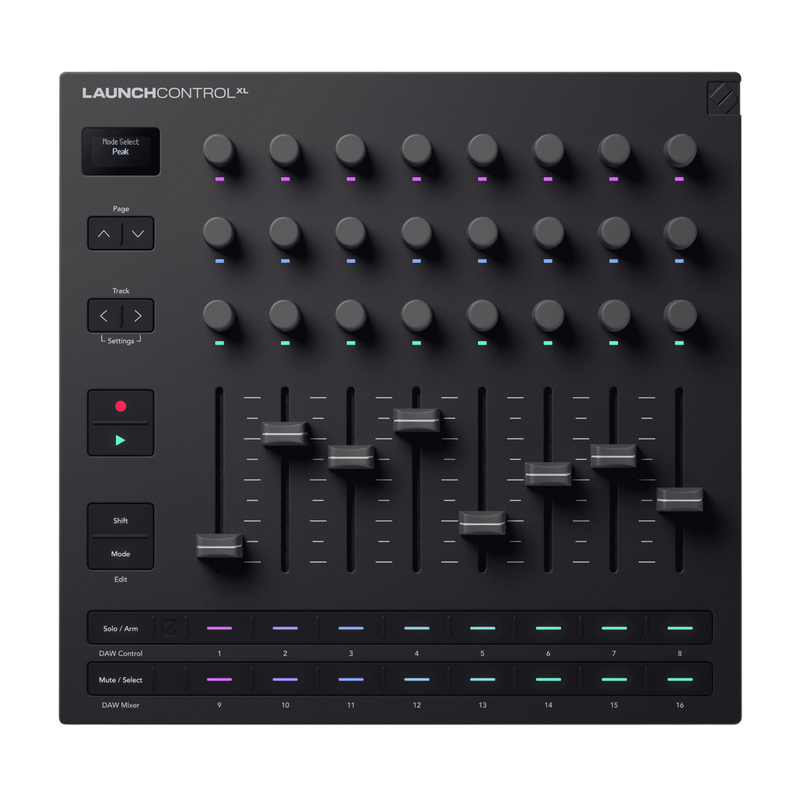800x800 pixels.
Task: Click the fifth knob with green LED
Action: click(483, 316)
